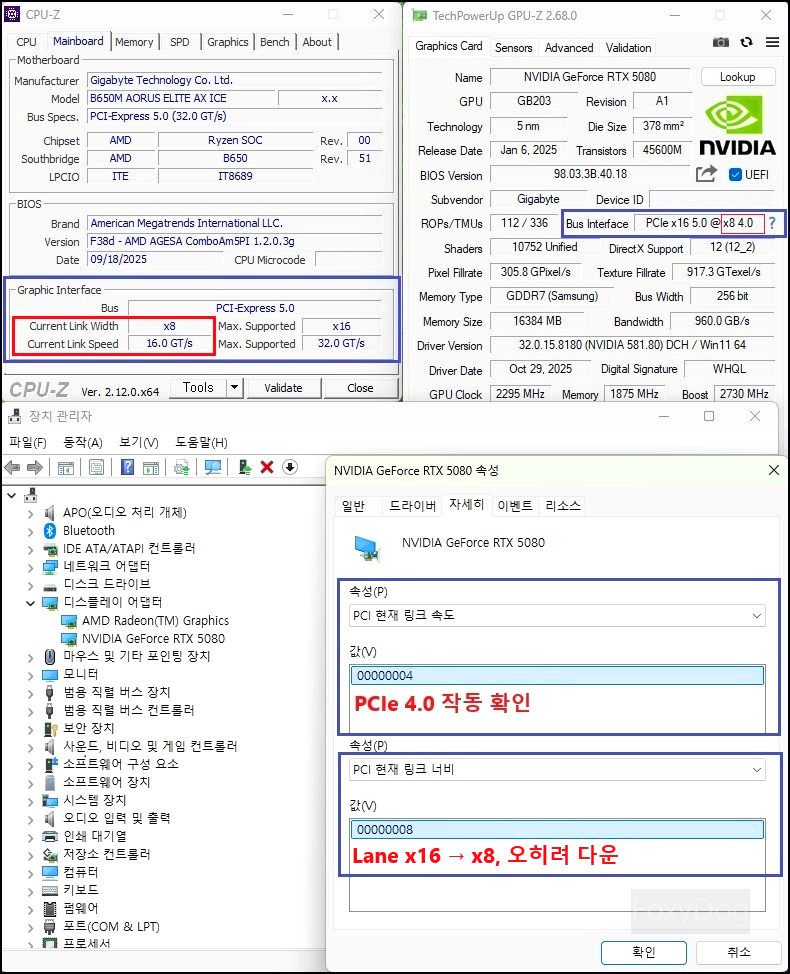Open the CPU-Z Tools dropdown arrow

point(234,388)
